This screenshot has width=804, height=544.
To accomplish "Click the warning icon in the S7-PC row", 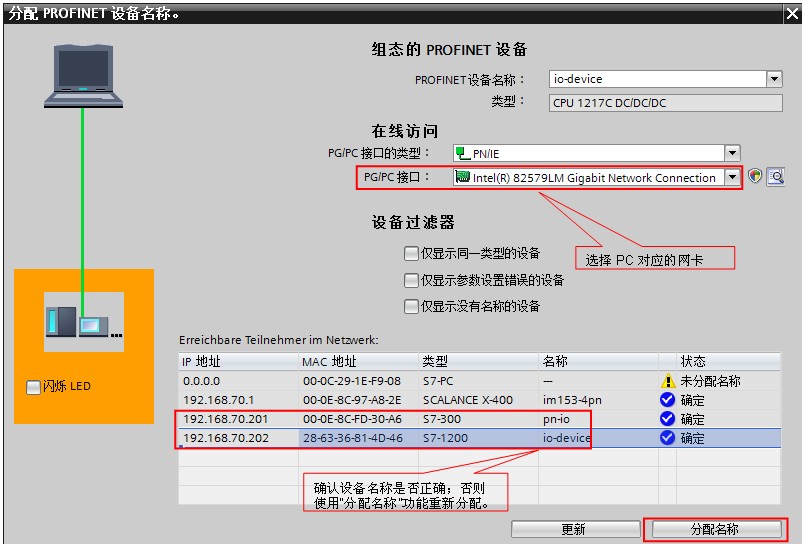I will pos(668,381).
